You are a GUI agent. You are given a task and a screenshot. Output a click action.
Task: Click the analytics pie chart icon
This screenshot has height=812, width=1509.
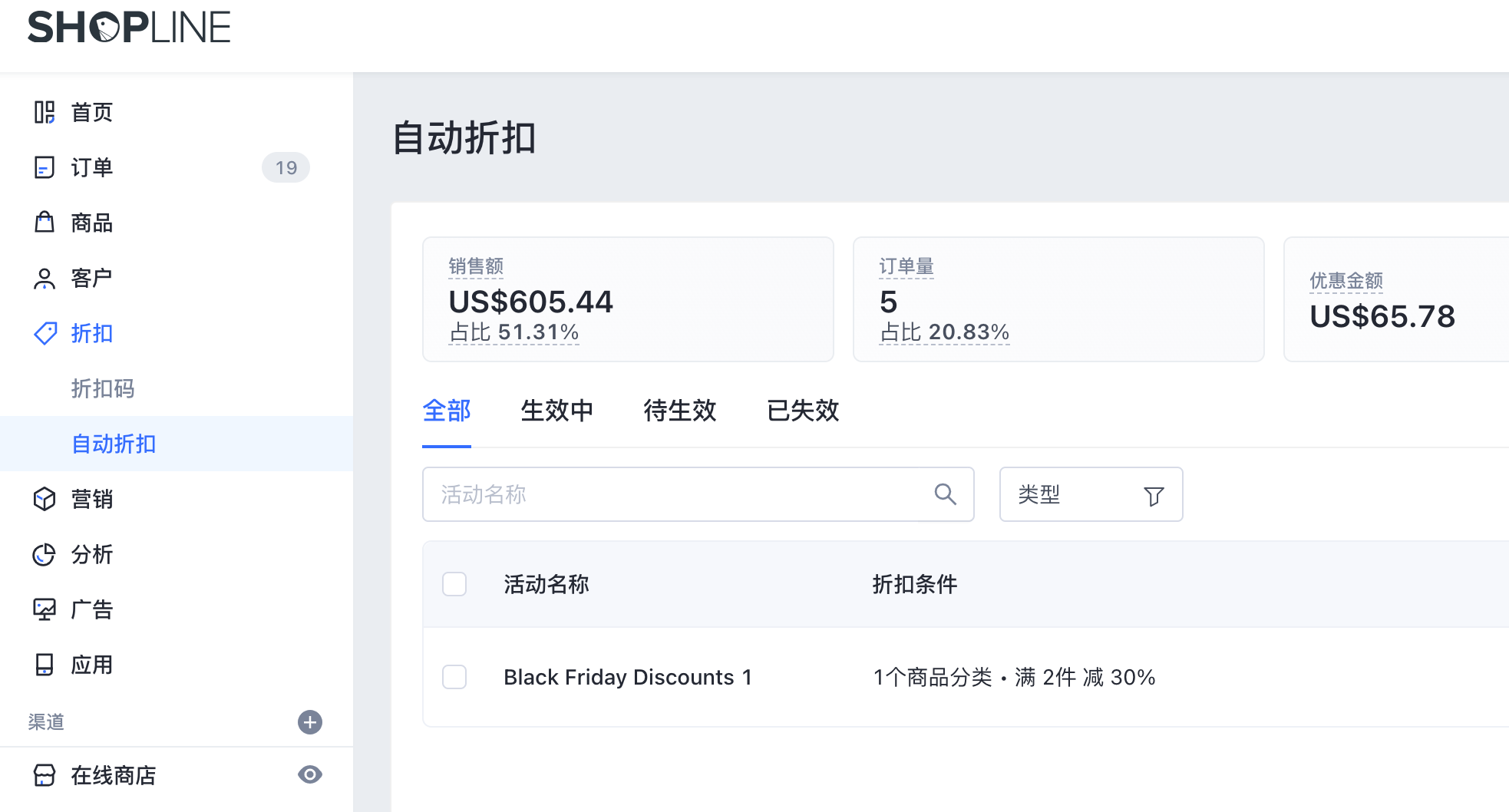coord(45,554)
